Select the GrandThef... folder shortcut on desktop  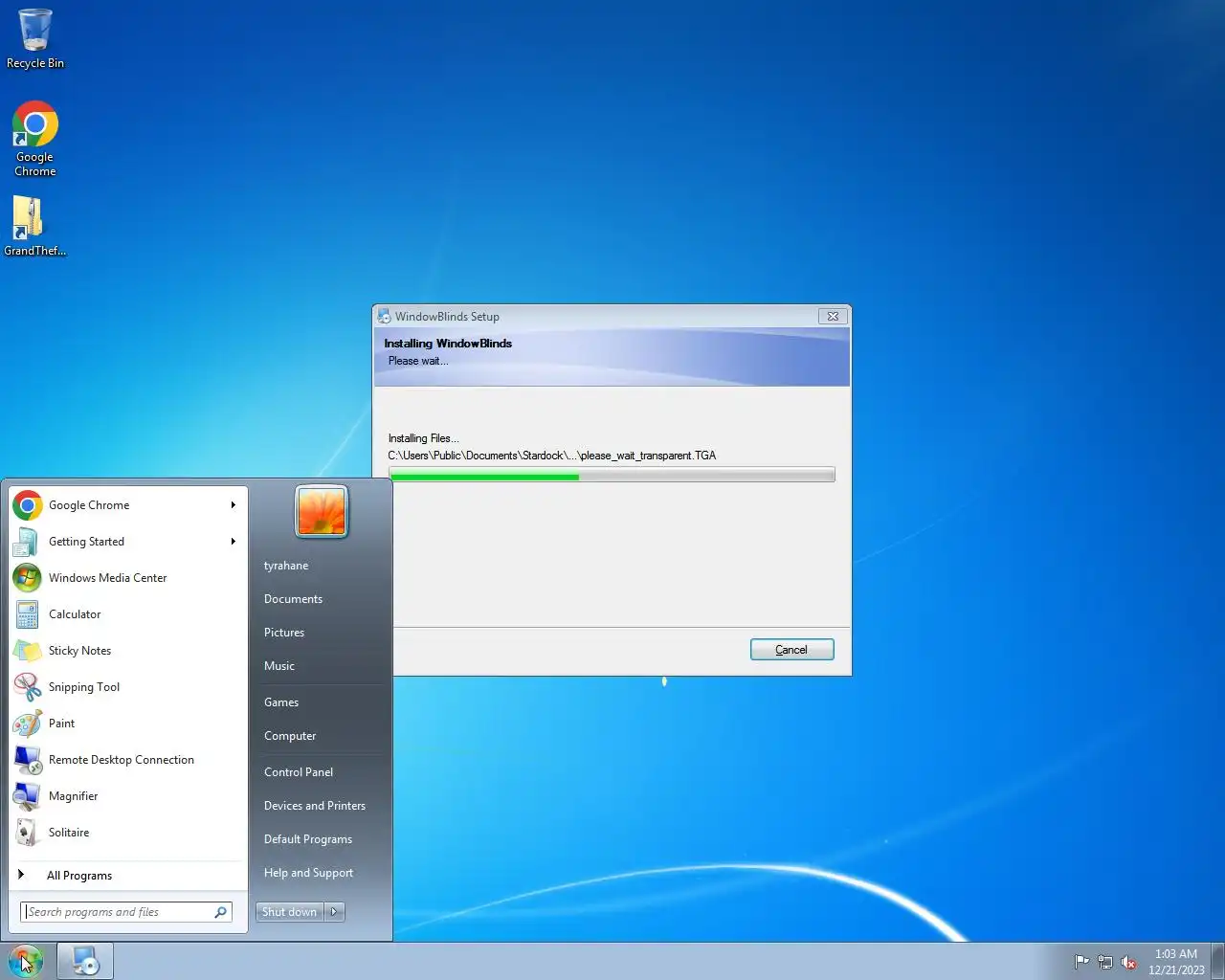(x=34, y=226)
